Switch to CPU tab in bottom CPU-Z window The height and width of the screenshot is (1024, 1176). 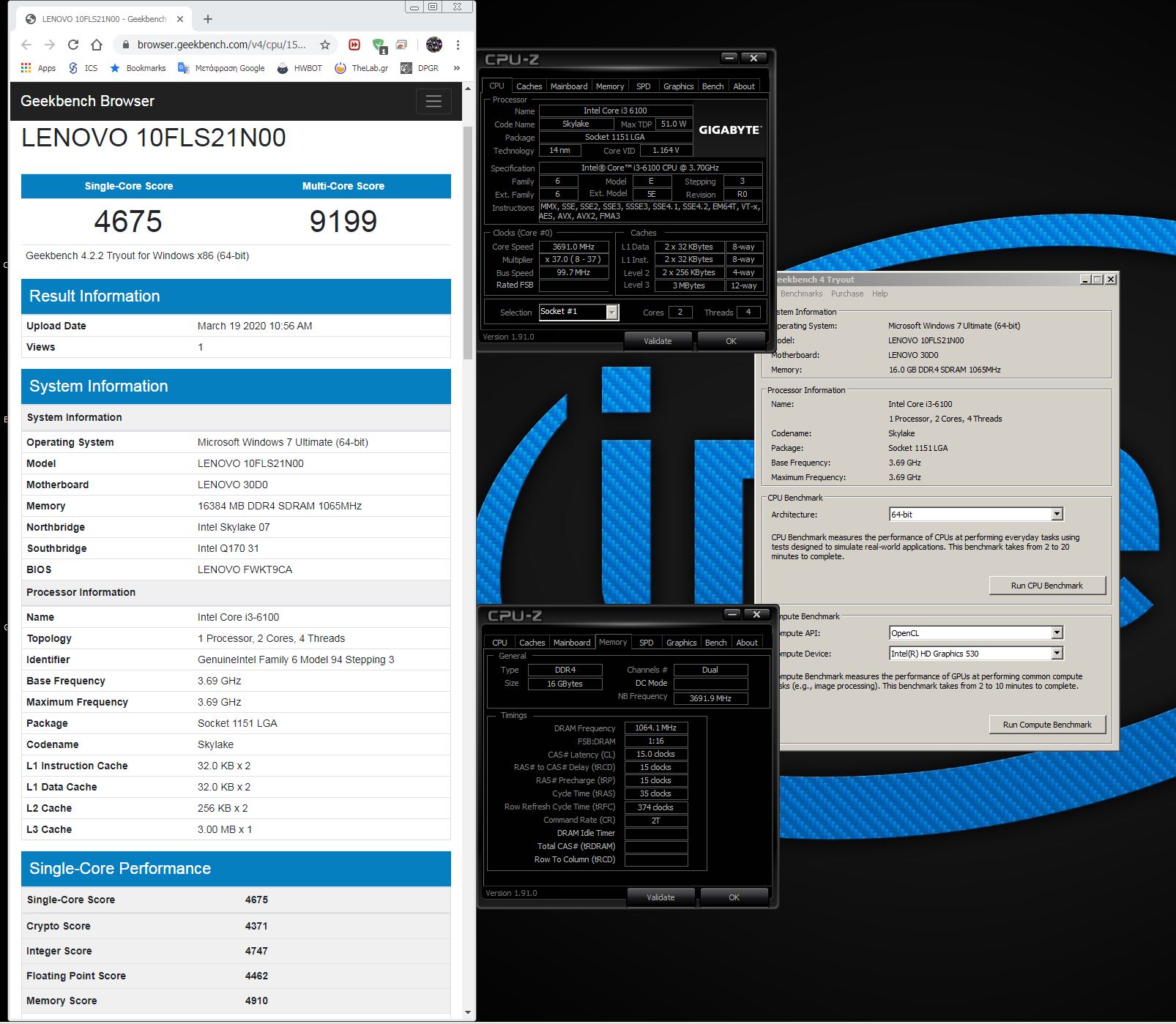pos(499,643)
